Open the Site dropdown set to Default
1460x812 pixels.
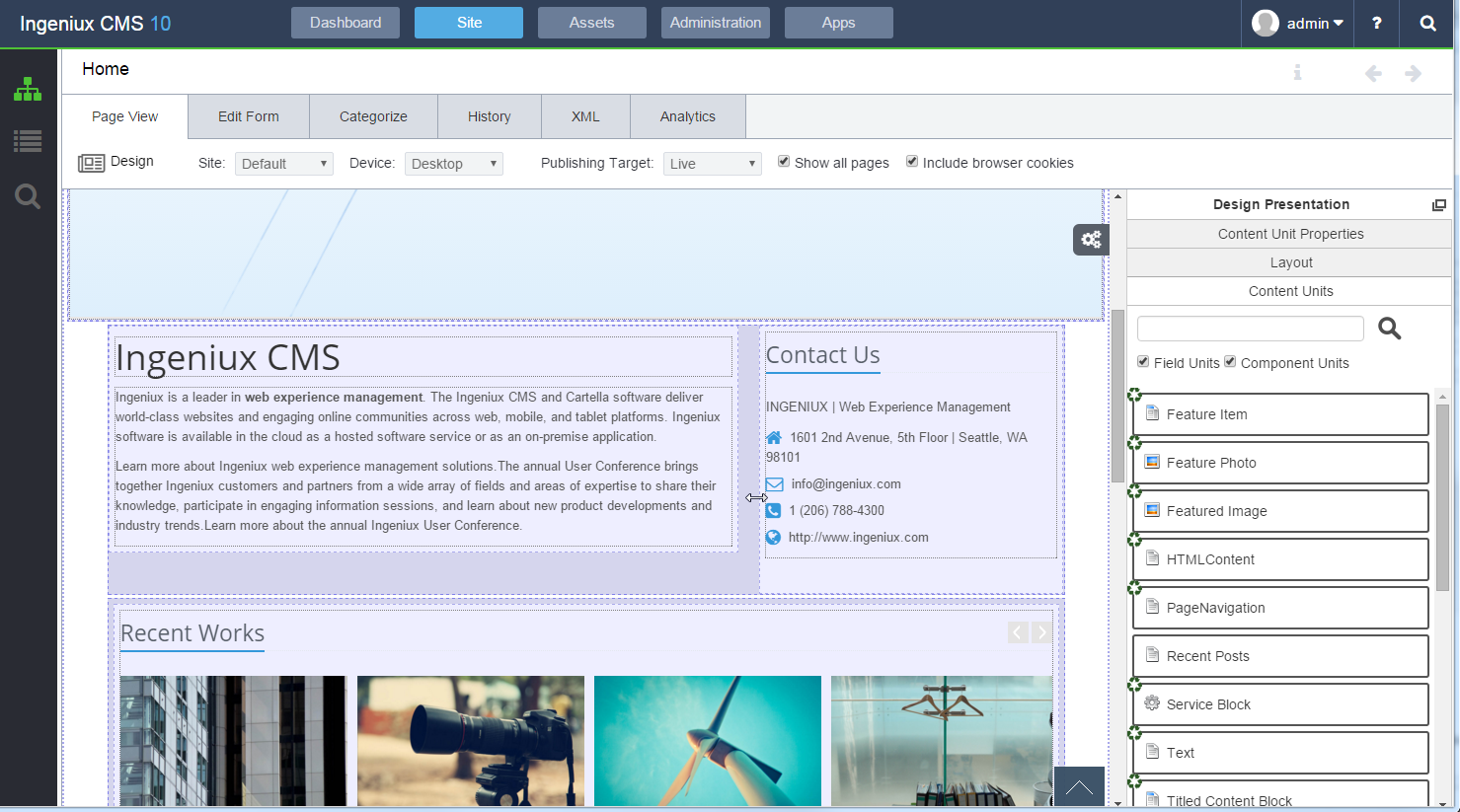coord(284,164)
